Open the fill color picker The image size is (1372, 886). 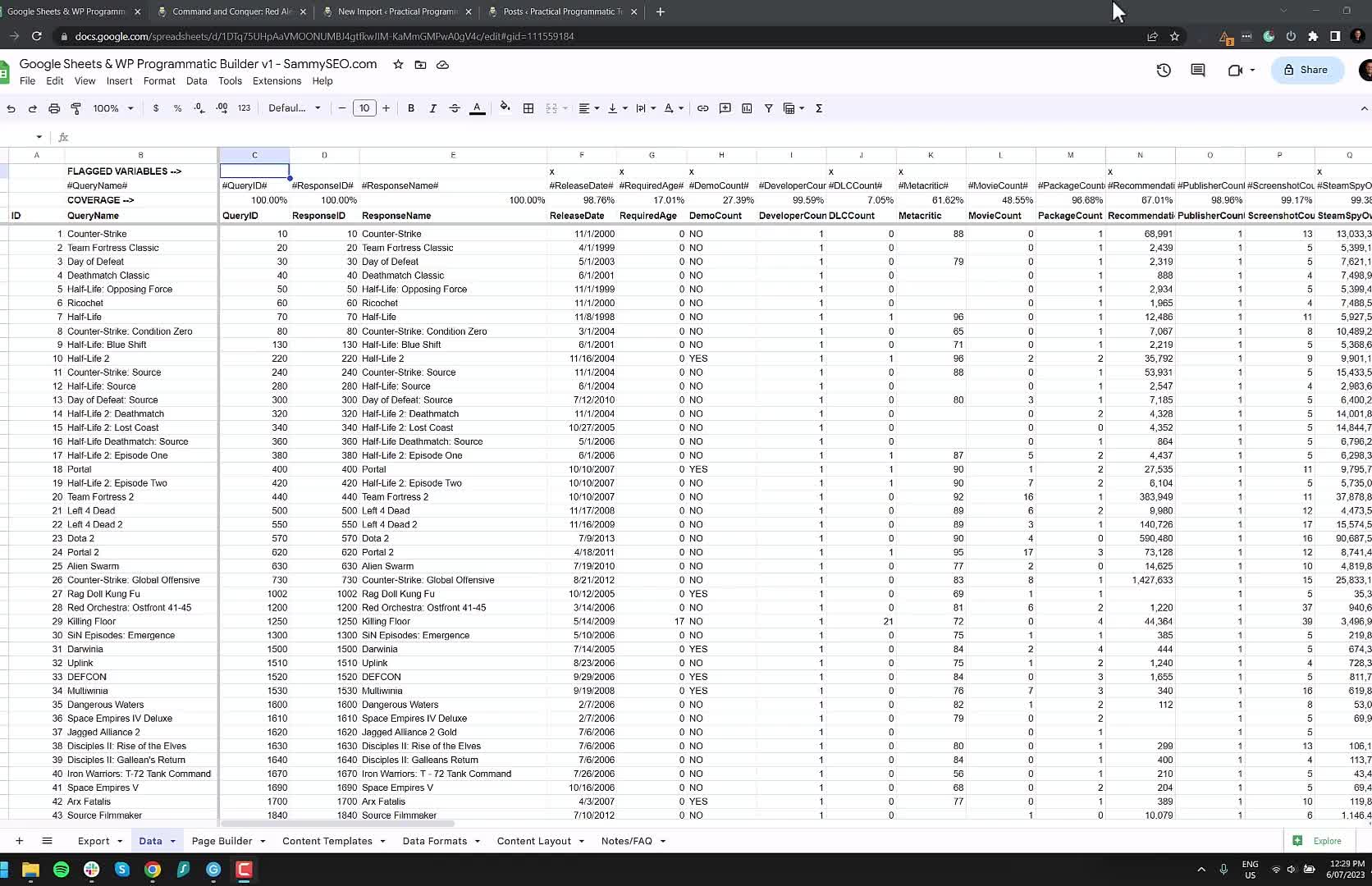point(505,107)
